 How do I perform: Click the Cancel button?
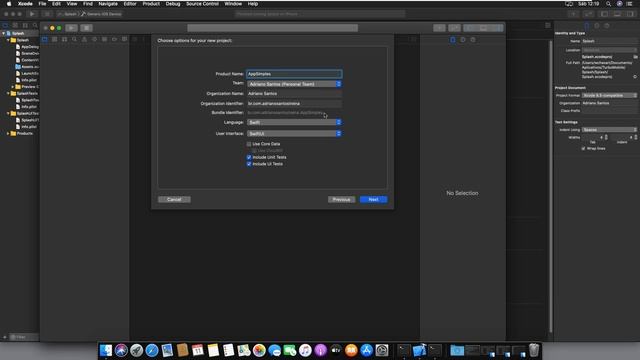click(x=174, y=200)
